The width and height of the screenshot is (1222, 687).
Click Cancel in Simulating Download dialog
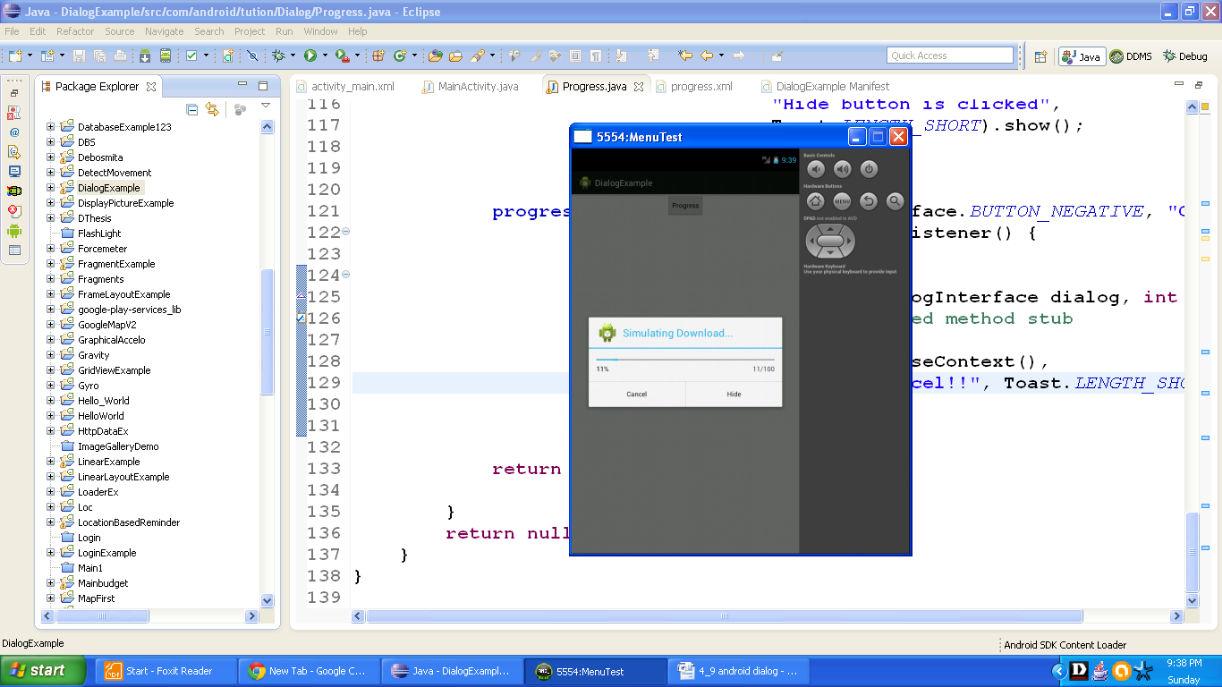(637, 394)
